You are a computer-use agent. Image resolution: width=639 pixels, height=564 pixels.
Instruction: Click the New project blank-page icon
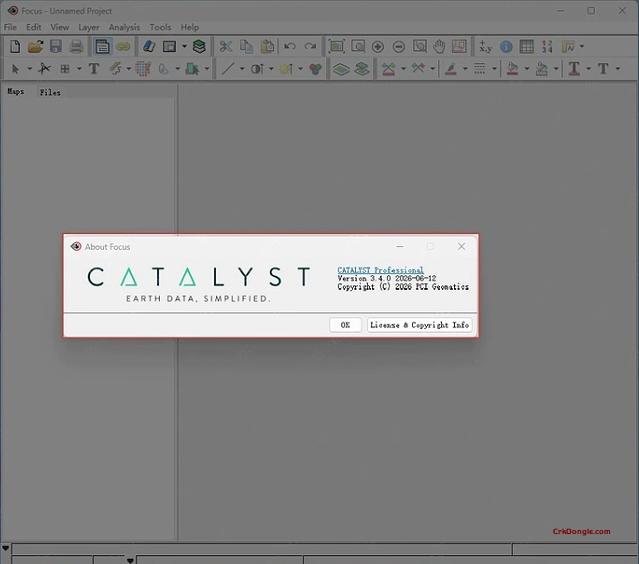[x=15, y=46]
